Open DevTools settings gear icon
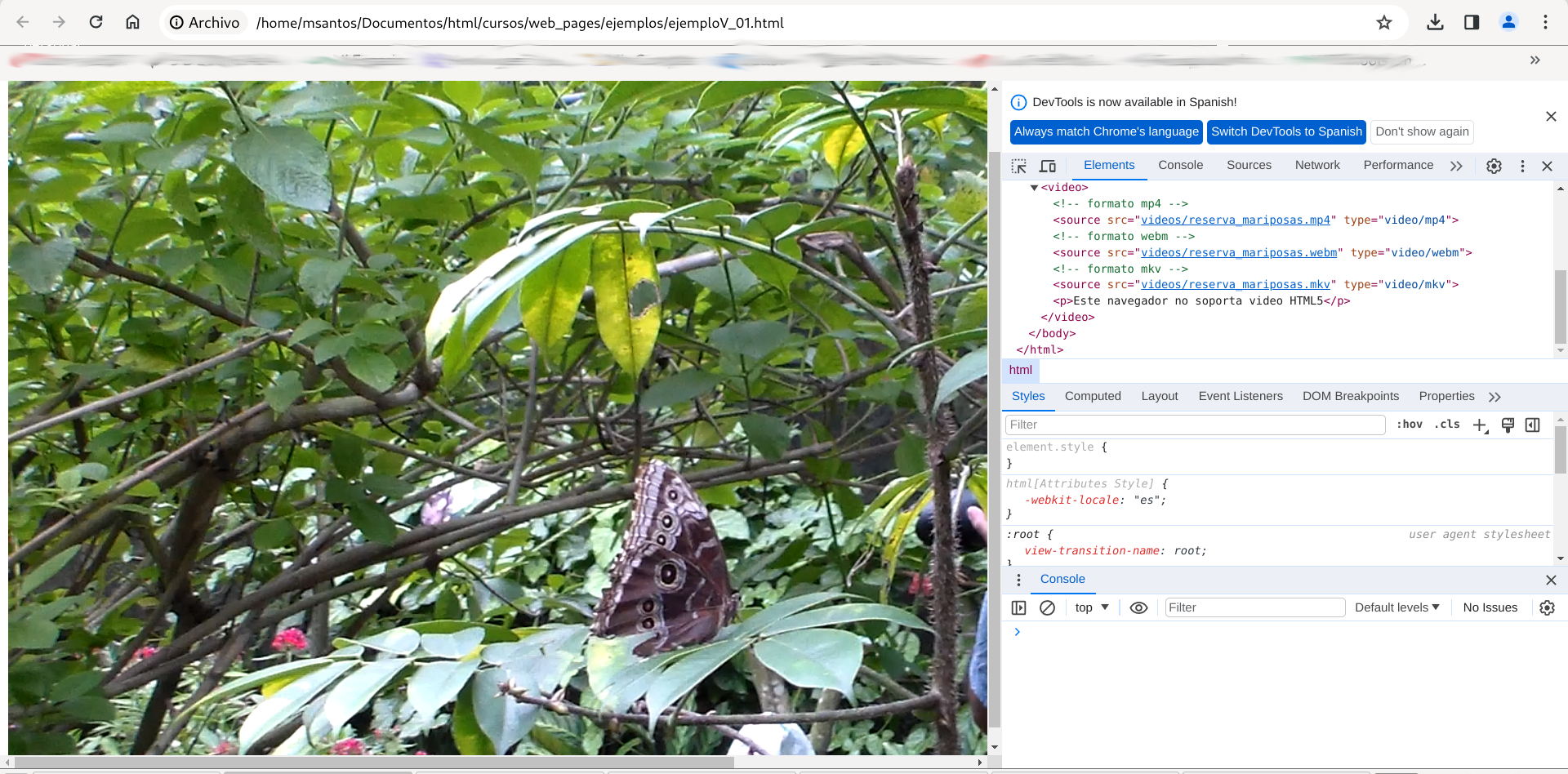This screenshot has height=774, width=1568. [x=1494, y=166]
